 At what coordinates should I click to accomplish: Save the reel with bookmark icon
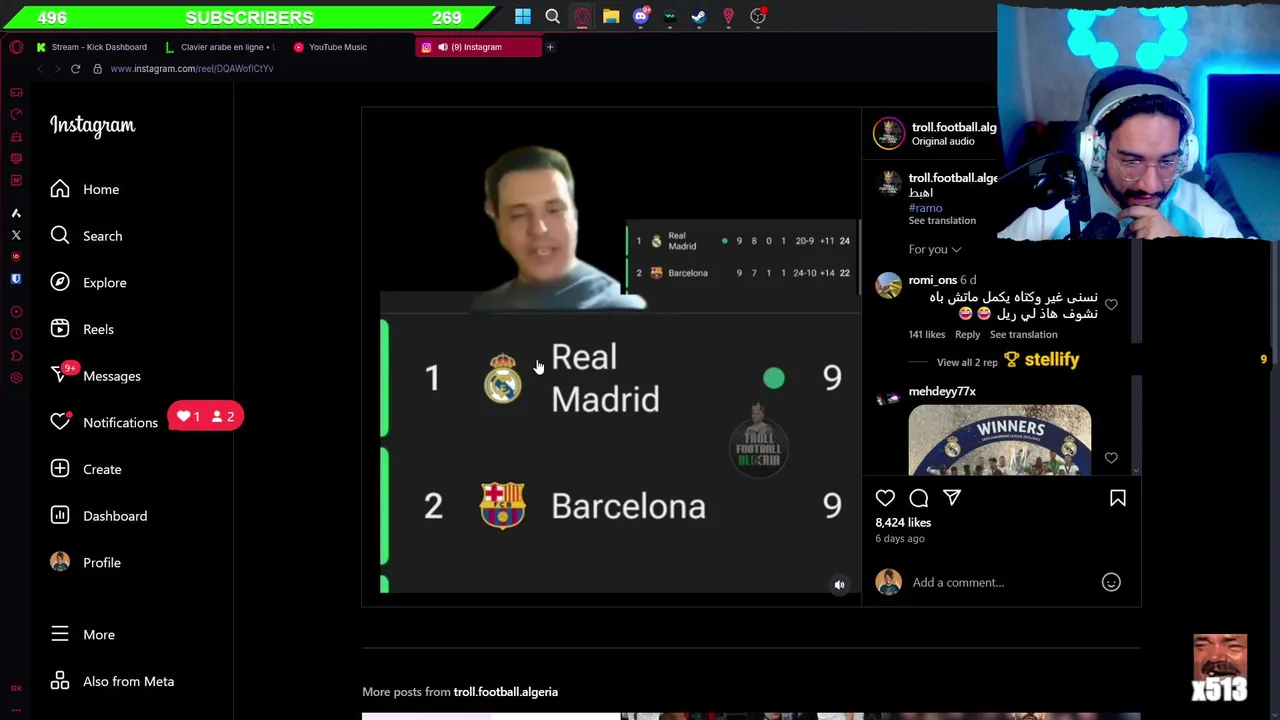pyautogui.click(x=1118, y=498)
